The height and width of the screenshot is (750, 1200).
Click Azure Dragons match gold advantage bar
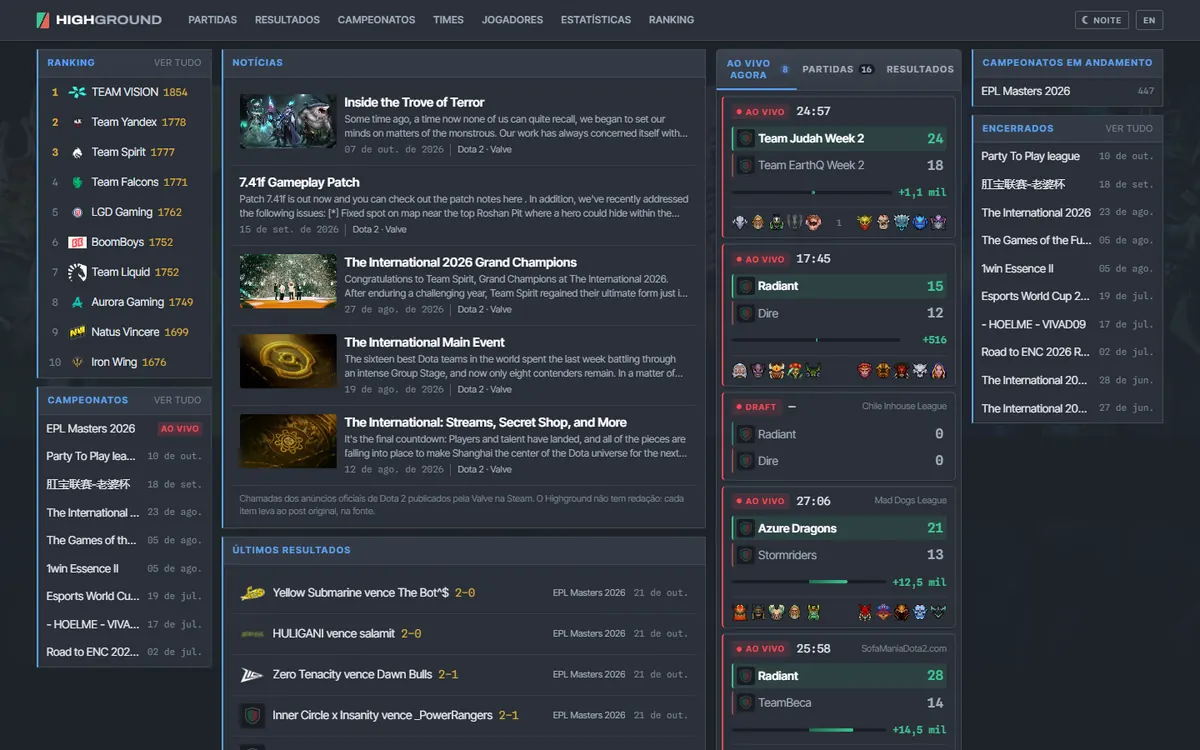coord(808,582)
